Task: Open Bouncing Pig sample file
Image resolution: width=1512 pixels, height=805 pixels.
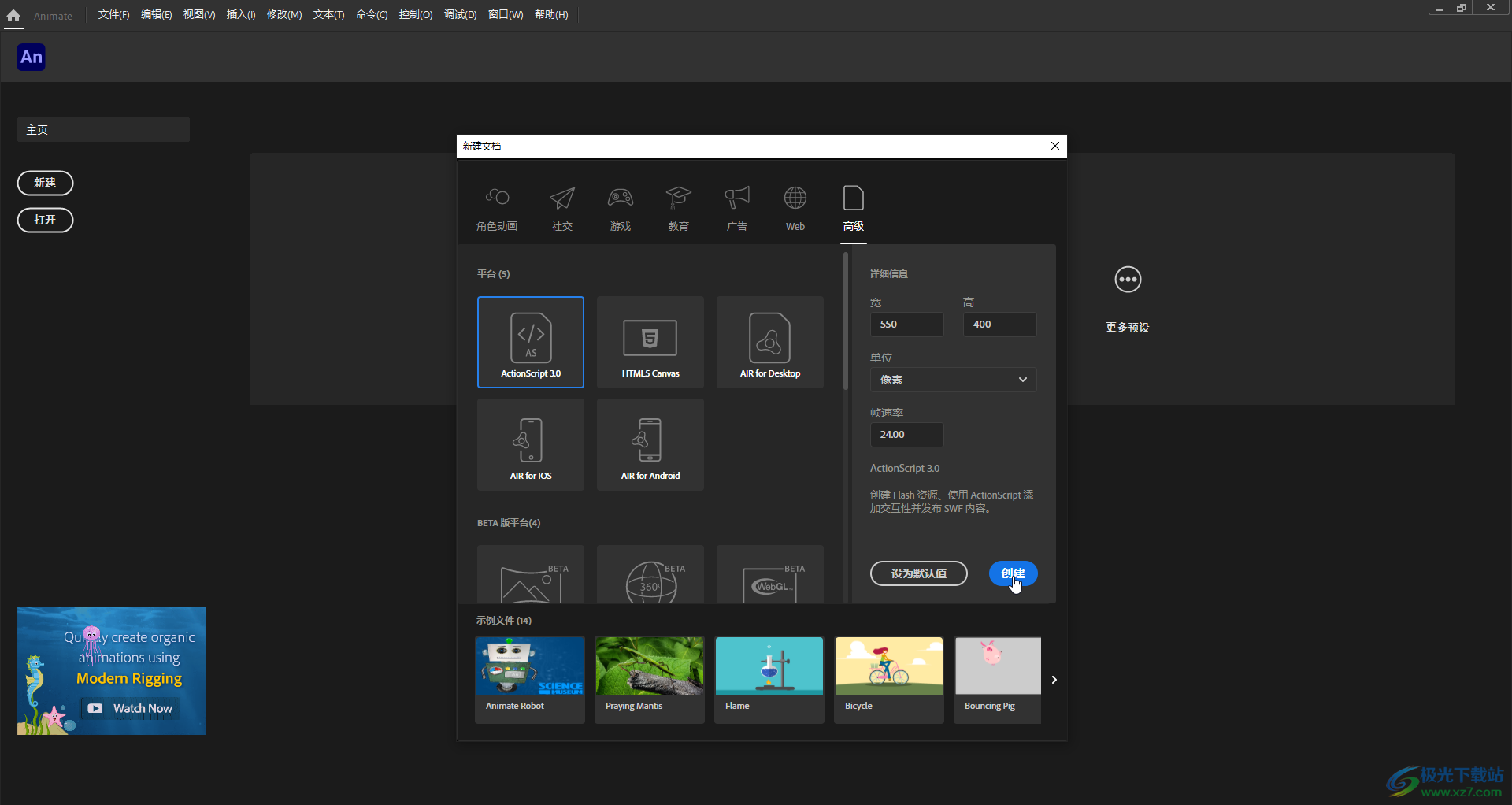Action: (x=998, y=679)
